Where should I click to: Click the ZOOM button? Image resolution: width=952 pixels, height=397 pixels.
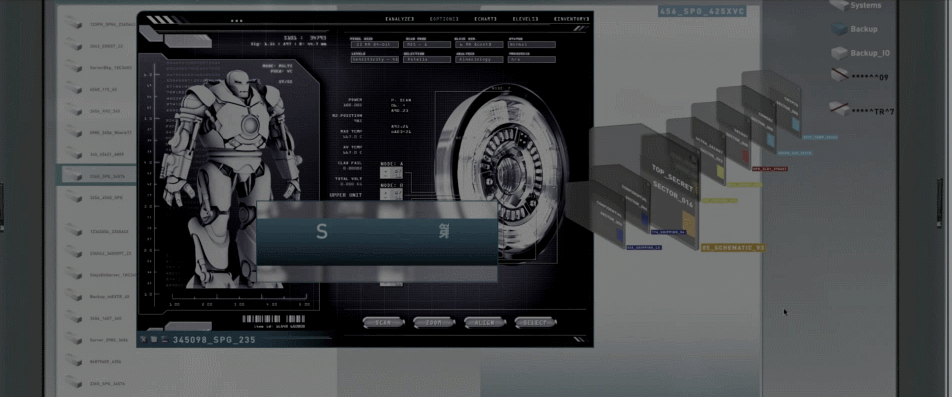434,322
